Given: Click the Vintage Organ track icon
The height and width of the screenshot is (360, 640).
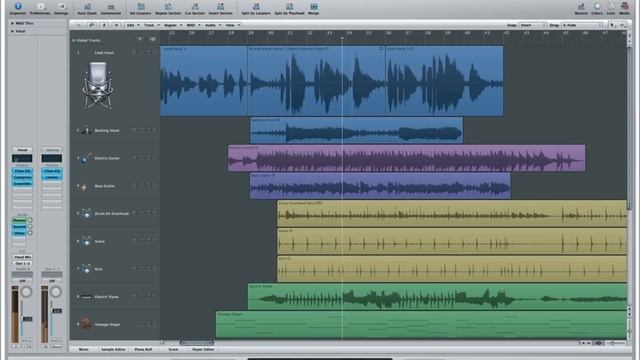Looking at the screenshot, I should click(x=86, y=324).
